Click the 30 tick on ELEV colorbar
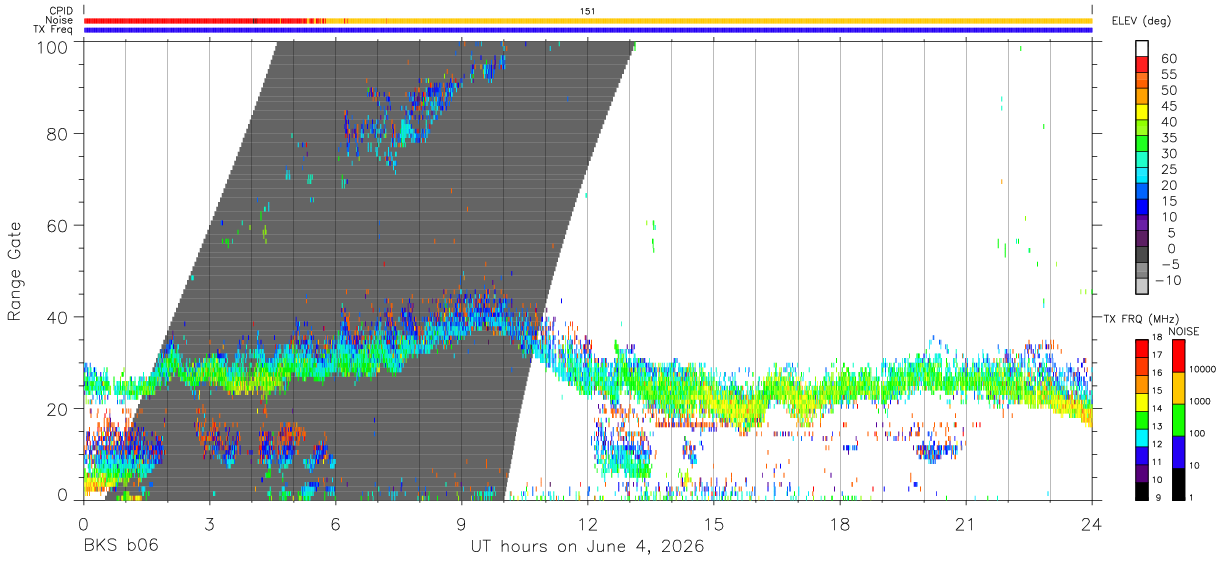Screen dimensions: 1228x567 (x=1168, y=154)
